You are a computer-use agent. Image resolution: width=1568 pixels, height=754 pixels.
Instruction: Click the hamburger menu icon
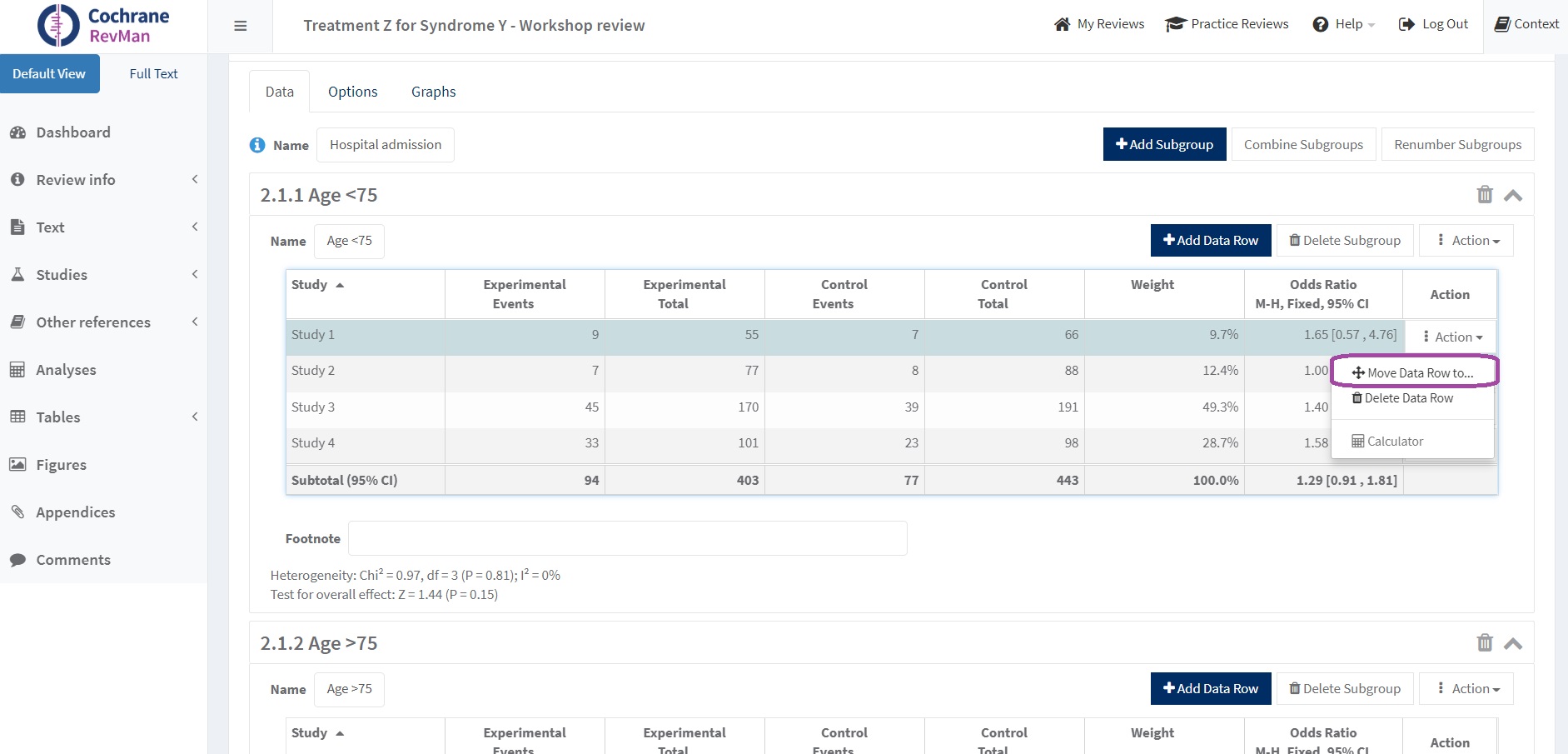point(240,26)
